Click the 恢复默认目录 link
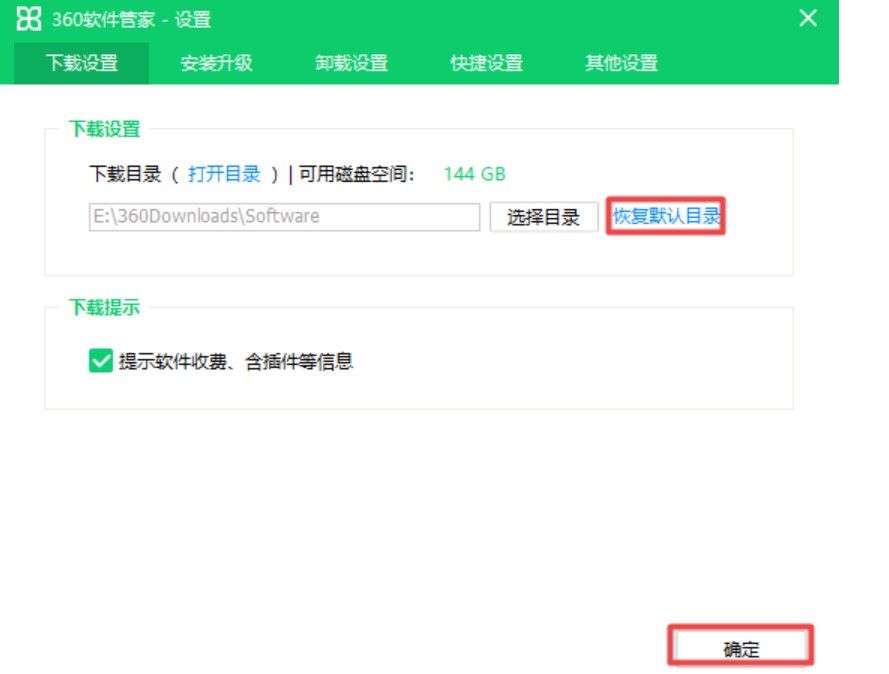Viewport: 889px width, 674px height. click(666, 216)
